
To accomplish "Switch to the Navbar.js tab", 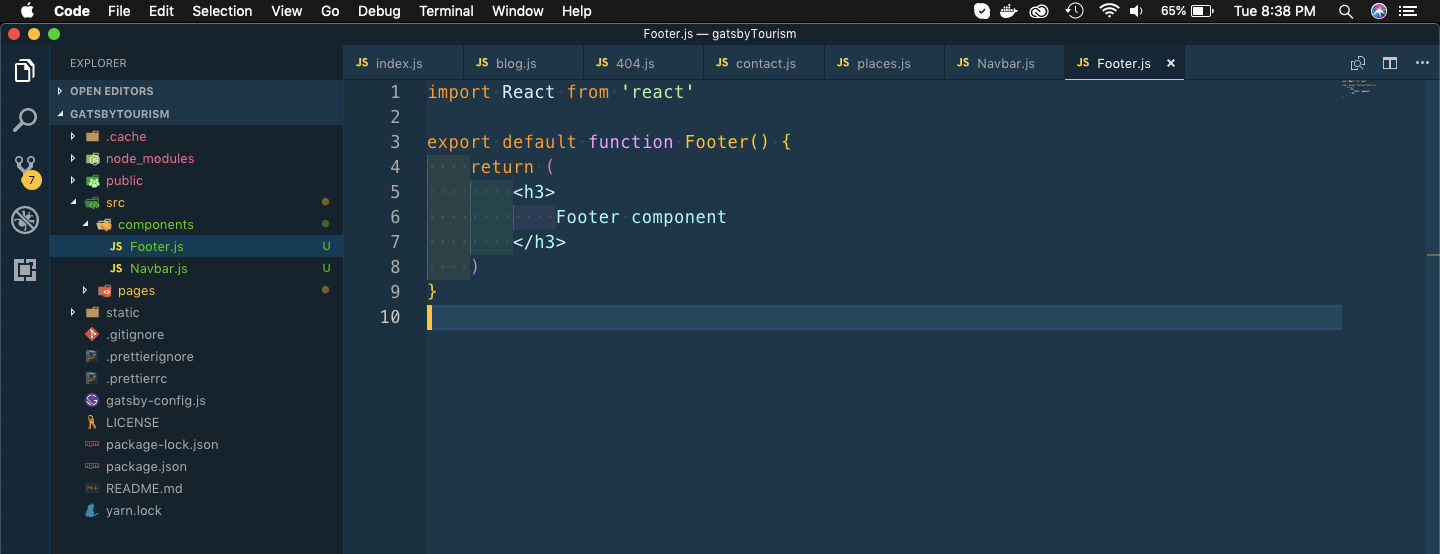I will click(x=1004, y=63).
